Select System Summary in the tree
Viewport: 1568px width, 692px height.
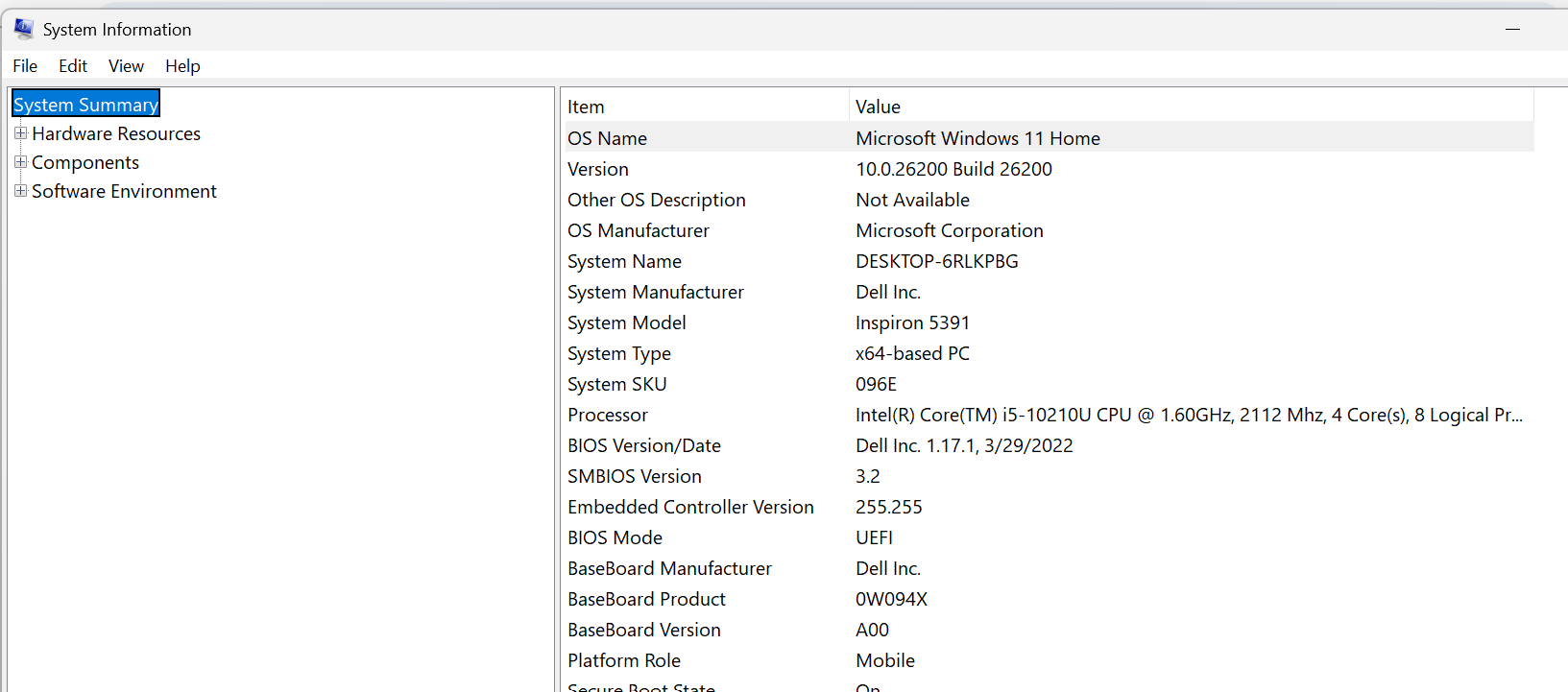pos(85,105)
